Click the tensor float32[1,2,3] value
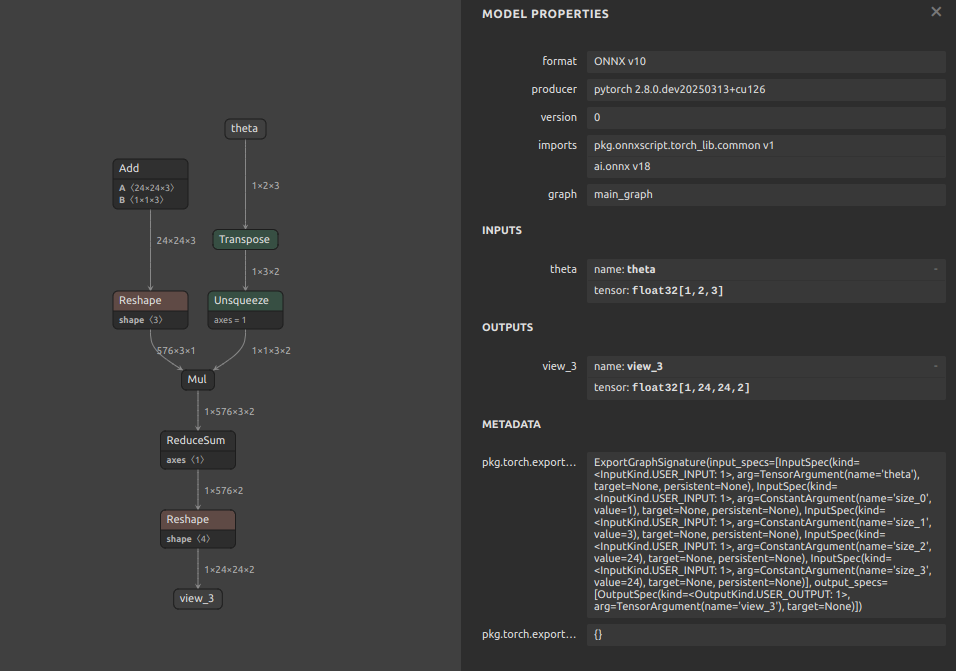This screenshot has width=956, height=671. [x=766, y=291]
